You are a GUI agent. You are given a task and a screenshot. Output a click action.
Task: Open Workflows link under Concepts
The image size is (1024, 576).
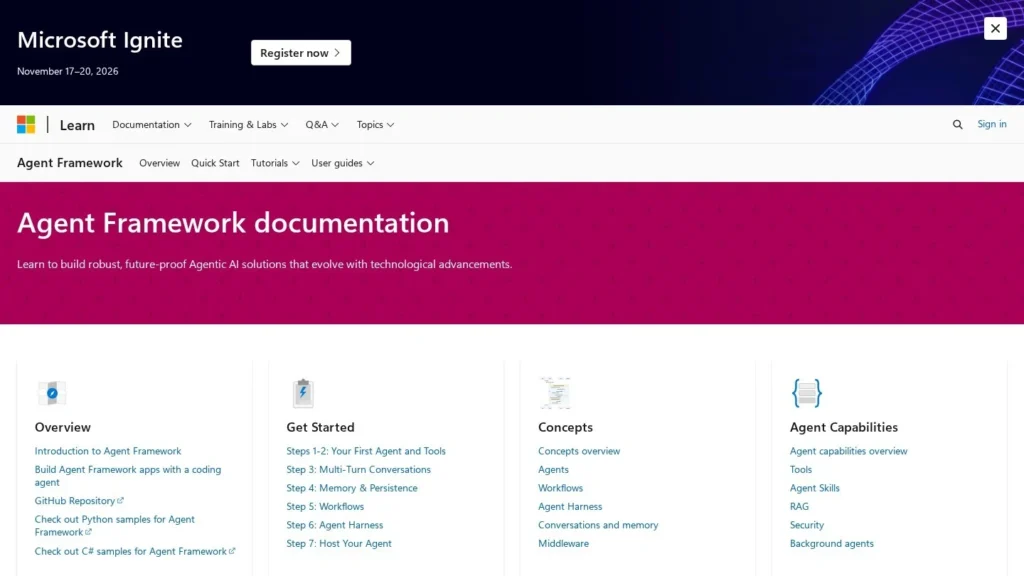pyautogui.click(x=560, y=488)
